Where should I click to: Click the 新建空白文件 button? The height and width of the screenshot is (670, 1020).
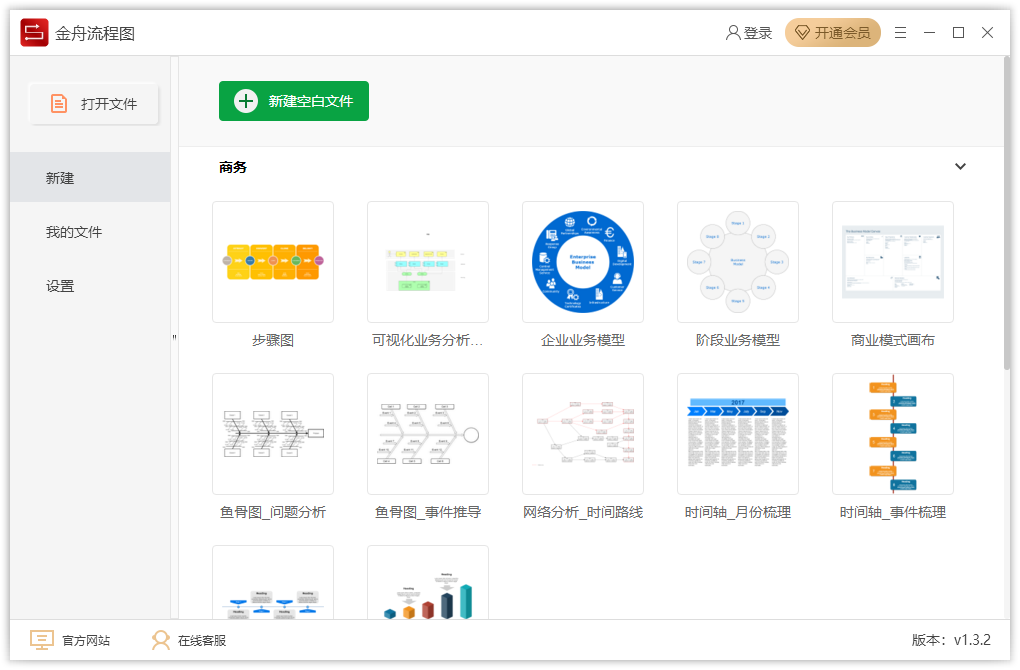click(x=294, y=101)
